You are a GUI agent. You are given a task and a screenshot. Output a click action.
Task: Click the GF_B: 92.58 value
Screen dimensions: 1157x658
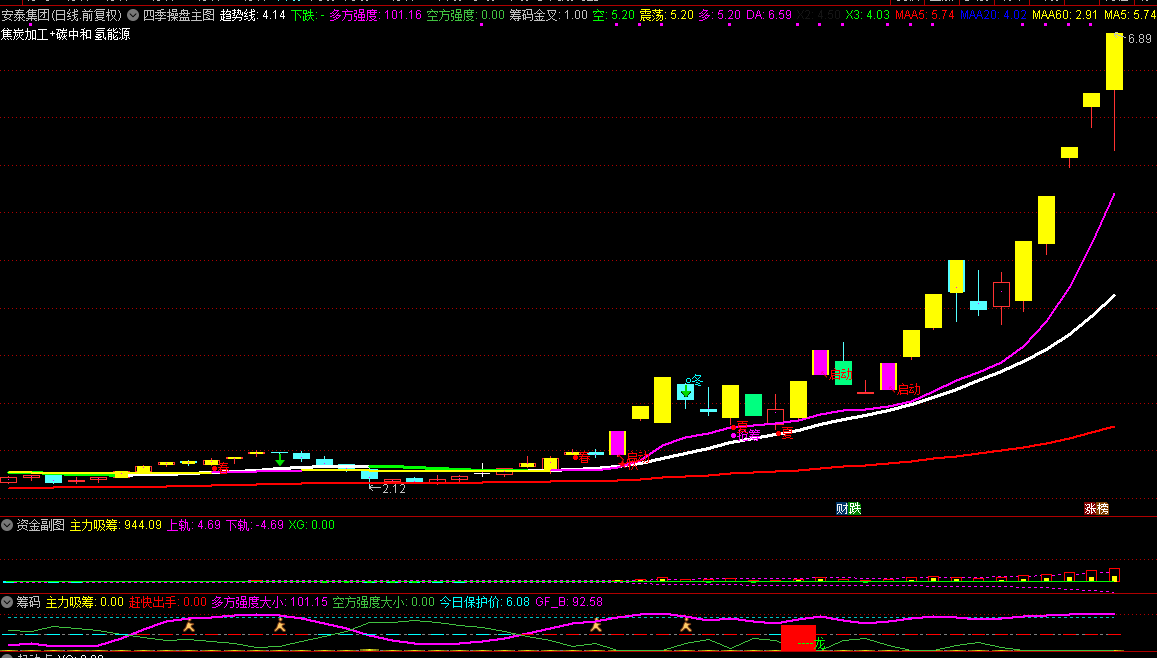[569, 602]
